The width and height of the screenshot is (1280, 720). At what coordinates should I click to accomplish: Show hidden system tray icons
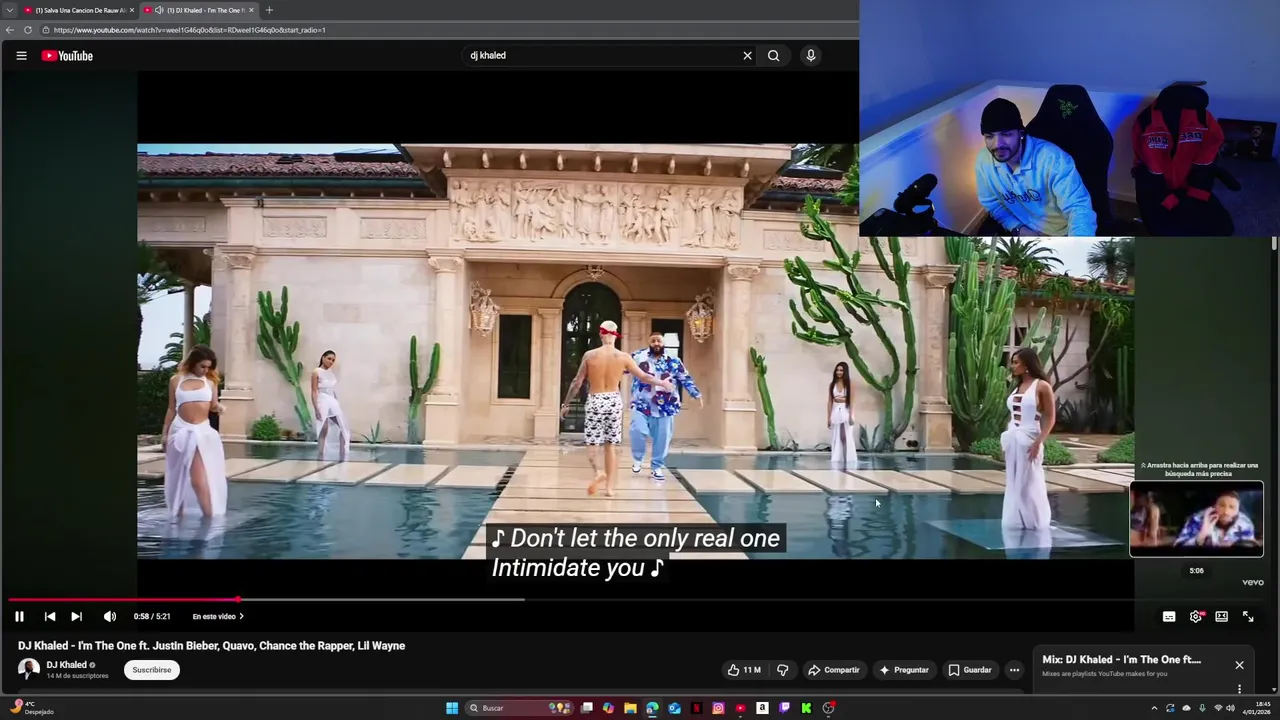tap(1154, 708)
